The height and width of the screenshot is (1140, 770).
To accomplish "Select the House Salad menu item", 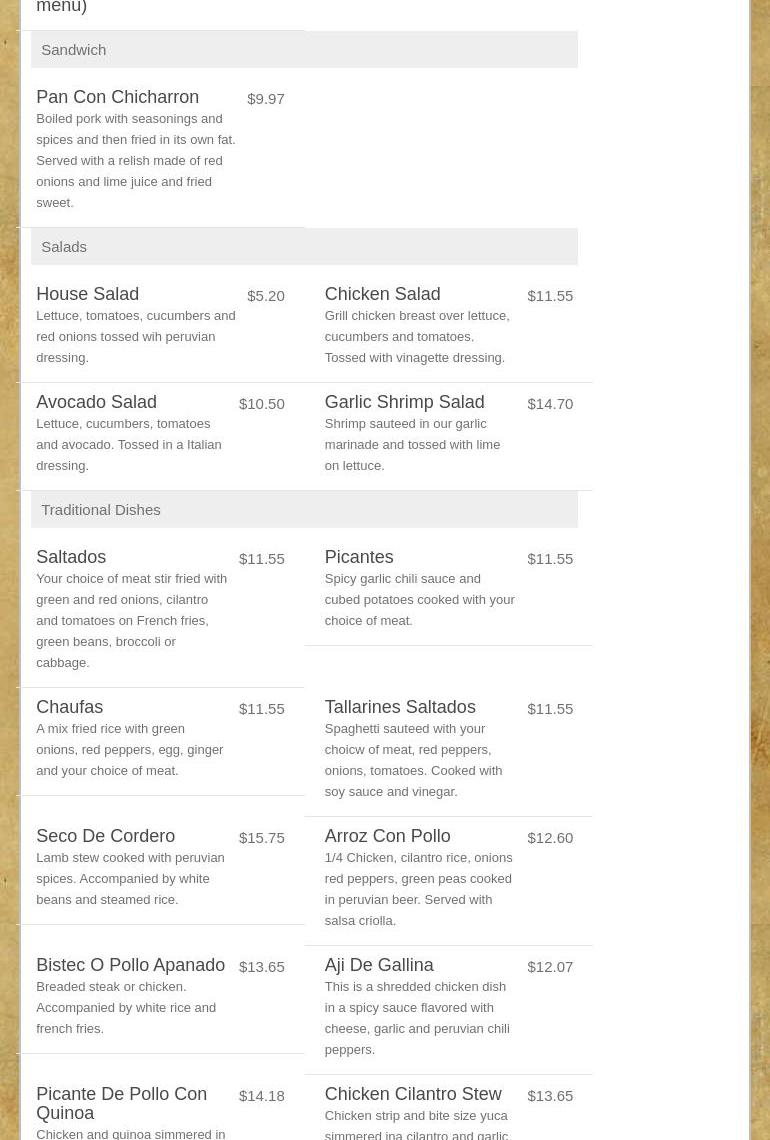I will tap(87, 294).
